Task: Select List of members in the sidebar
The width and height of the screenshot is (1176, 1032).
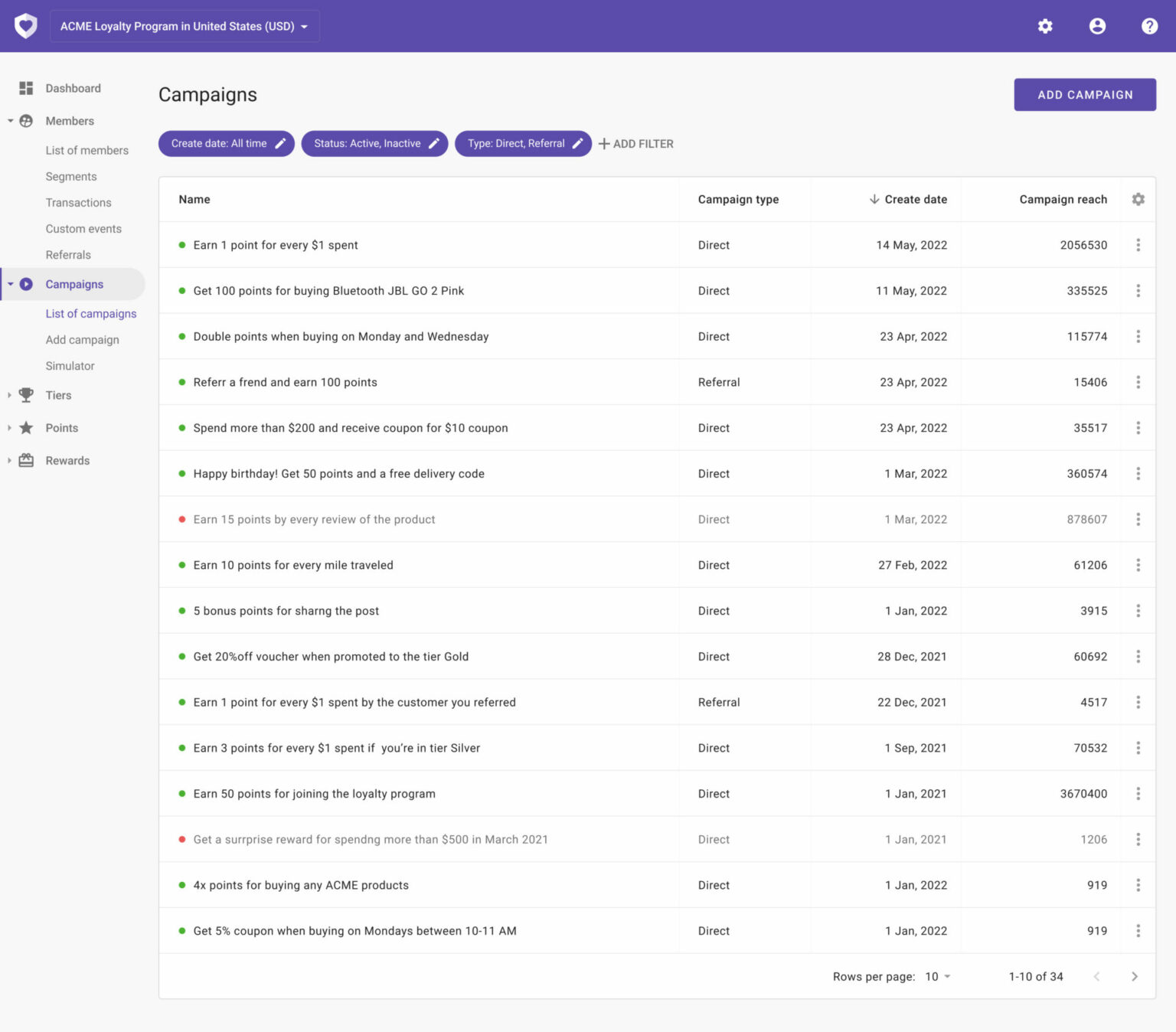Action: pyautogui.click(x=87, y=150)
